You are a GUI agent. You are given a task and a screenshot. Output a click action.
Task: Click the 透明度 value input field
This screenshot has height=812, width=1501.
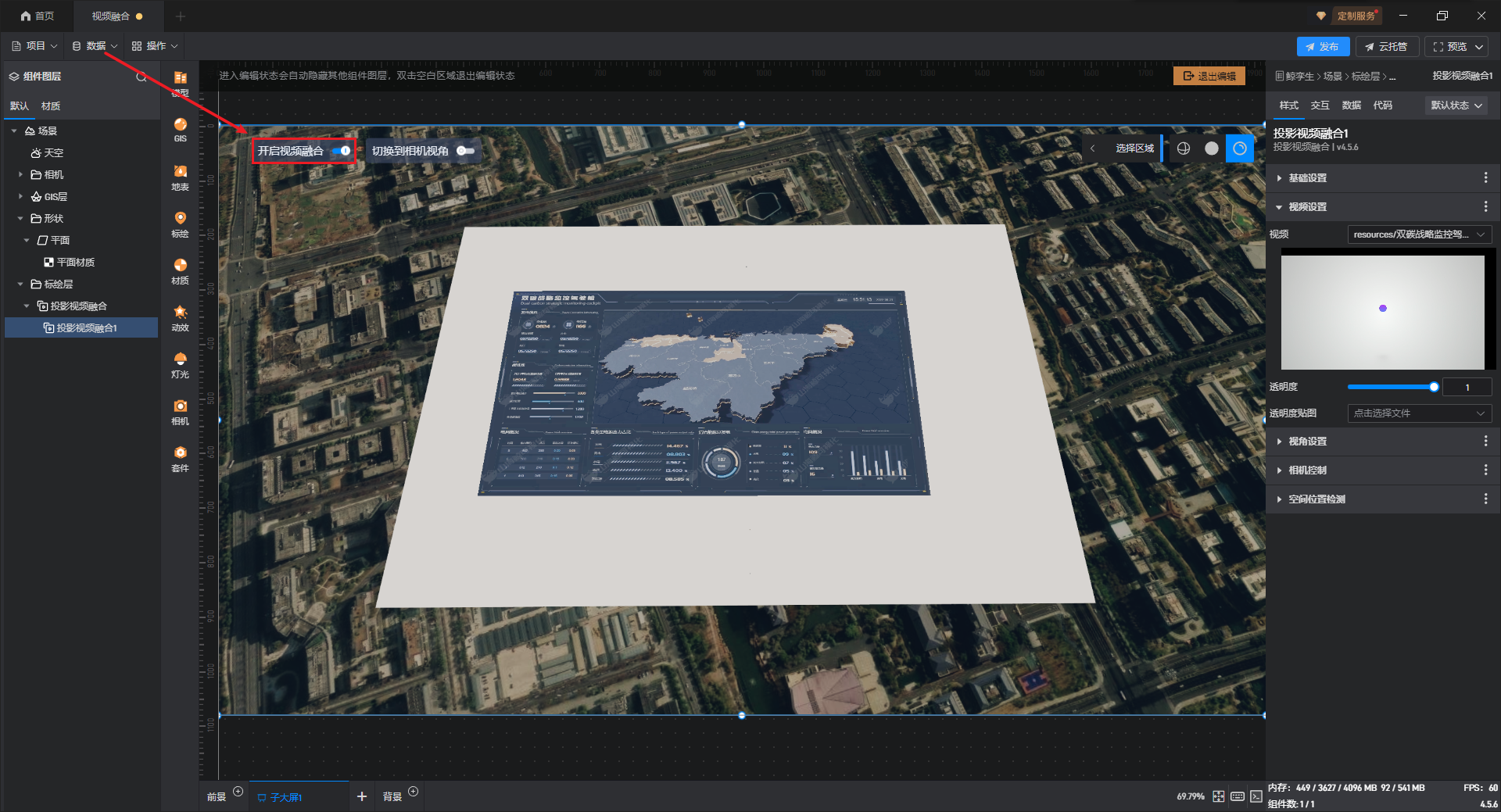(1467, 387)
